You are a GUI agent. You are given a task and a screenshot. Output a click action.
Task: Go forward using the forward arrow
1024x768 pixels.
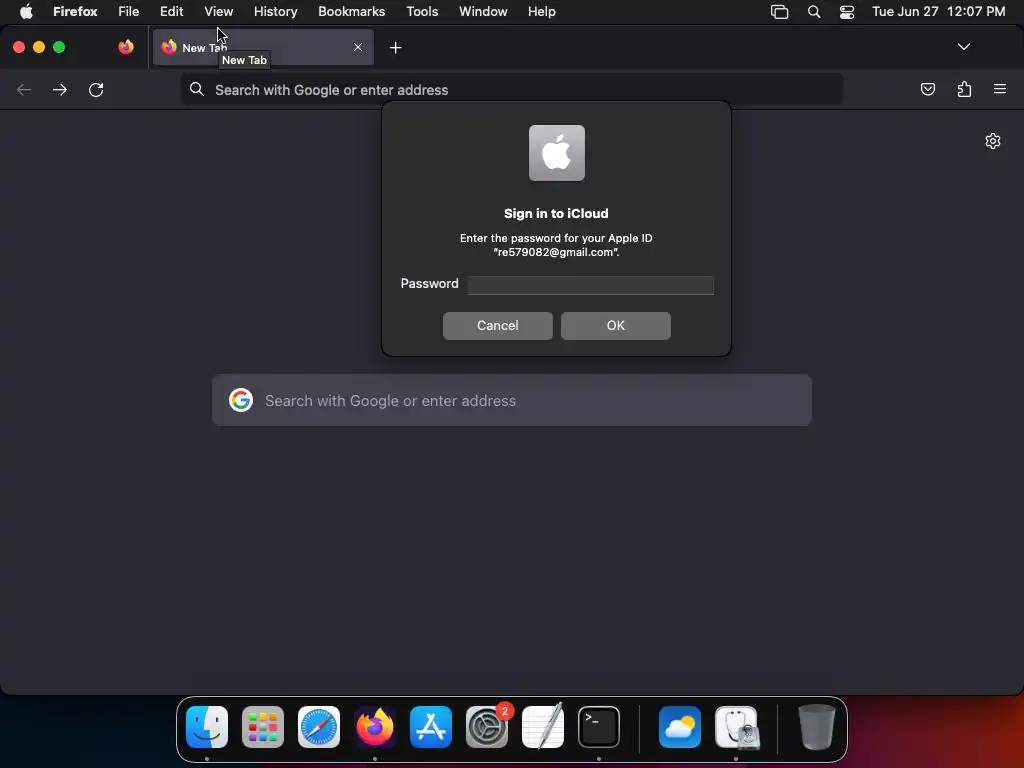tap(60, 89)
